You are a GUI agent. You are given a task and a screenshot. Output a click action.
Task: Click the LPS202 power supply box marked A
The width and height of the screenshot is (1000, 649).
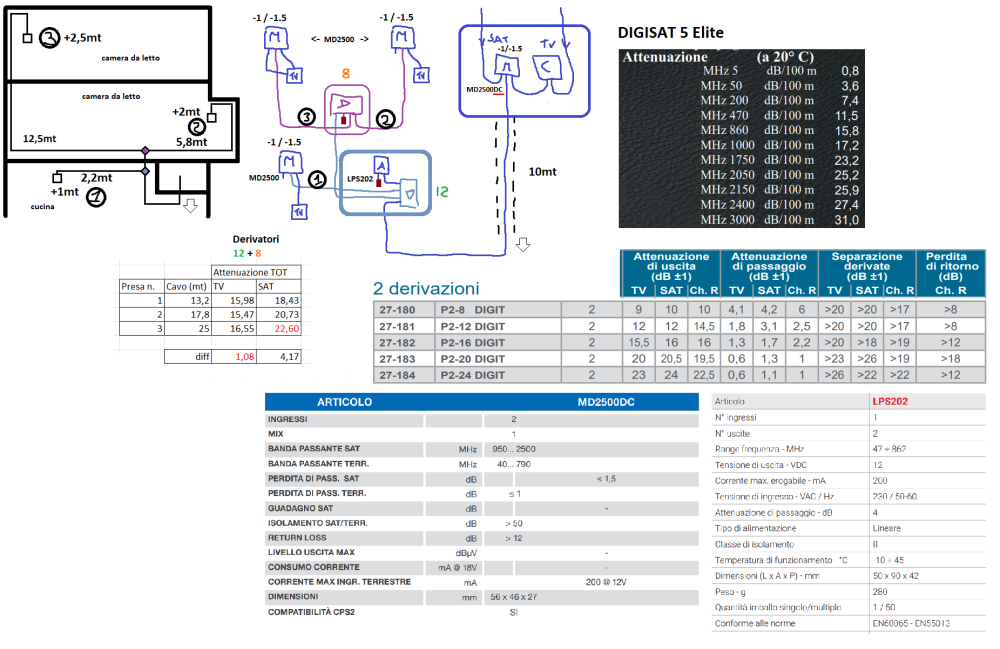381,166
